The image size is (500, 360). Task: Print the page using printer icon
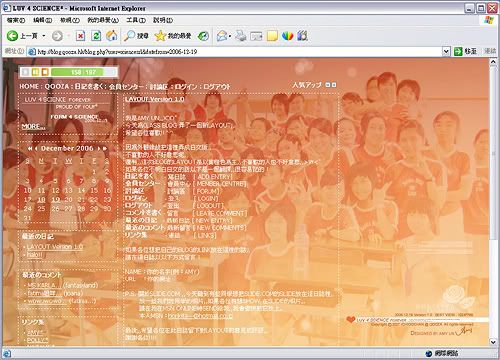tap(241, 36)
